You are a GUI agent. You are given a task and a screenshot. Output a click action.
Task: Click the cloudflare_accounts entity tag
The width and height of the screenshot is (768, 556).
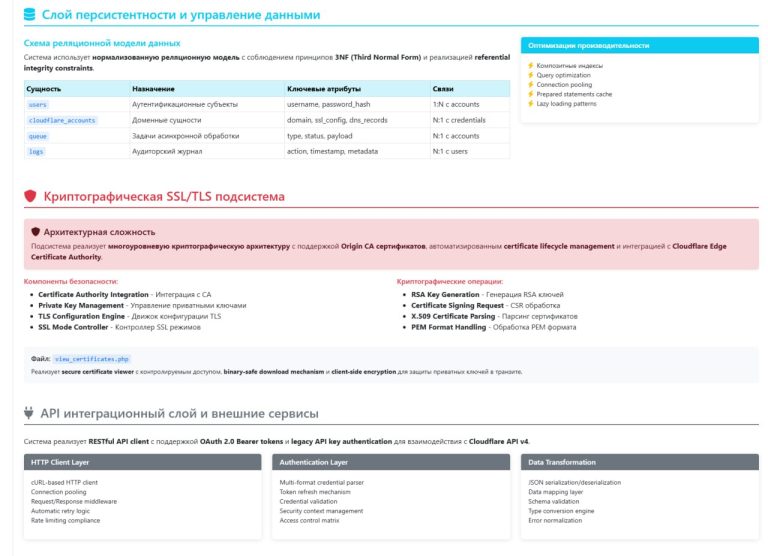point(62,120)
